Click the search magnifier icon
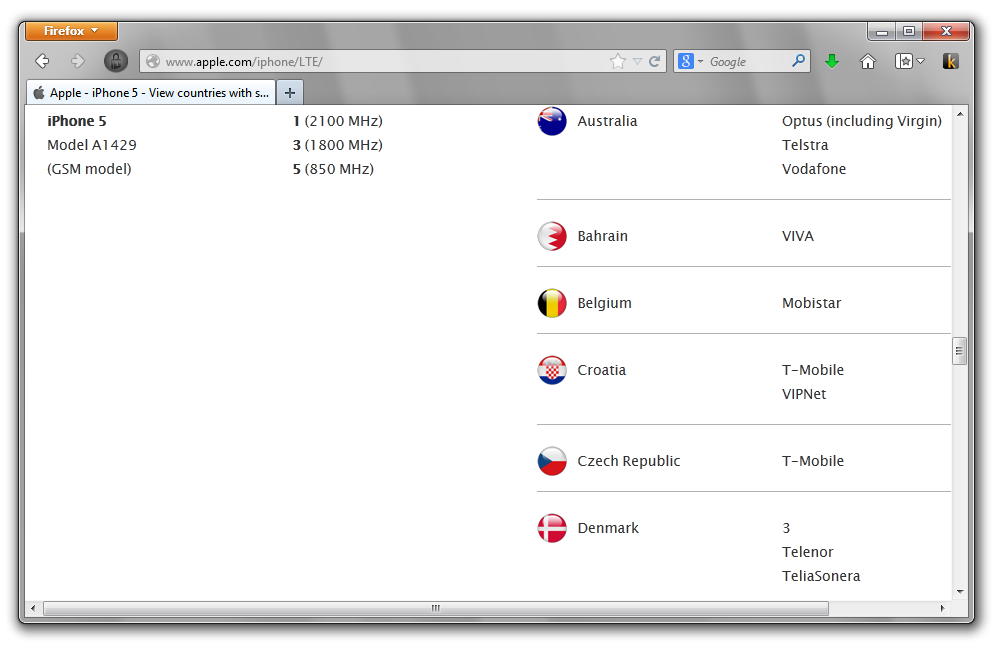Screen dimensions: 1003x649 pyautogui.click(x=798, y=61)
